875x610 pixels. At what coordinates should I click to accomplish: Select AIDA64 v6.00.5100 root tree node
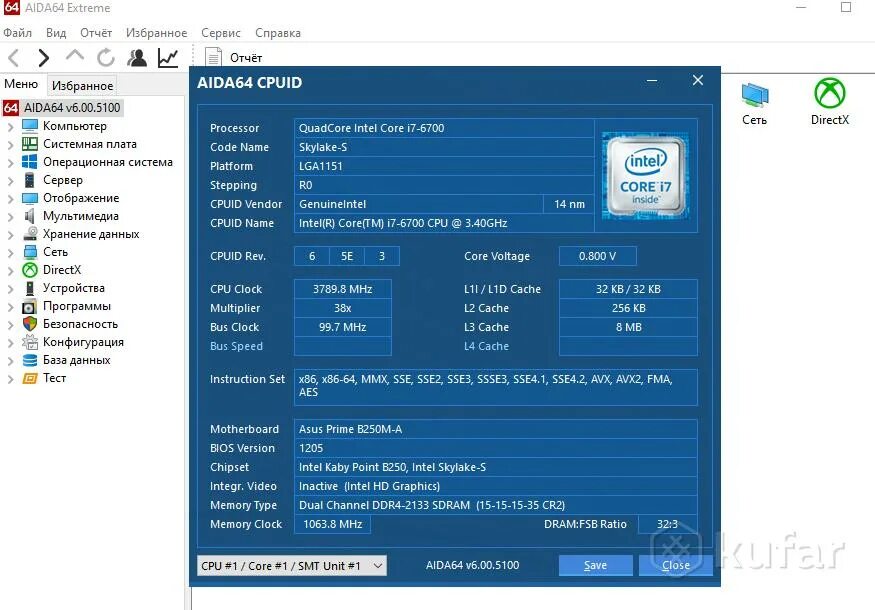click(x=72, y=107)
